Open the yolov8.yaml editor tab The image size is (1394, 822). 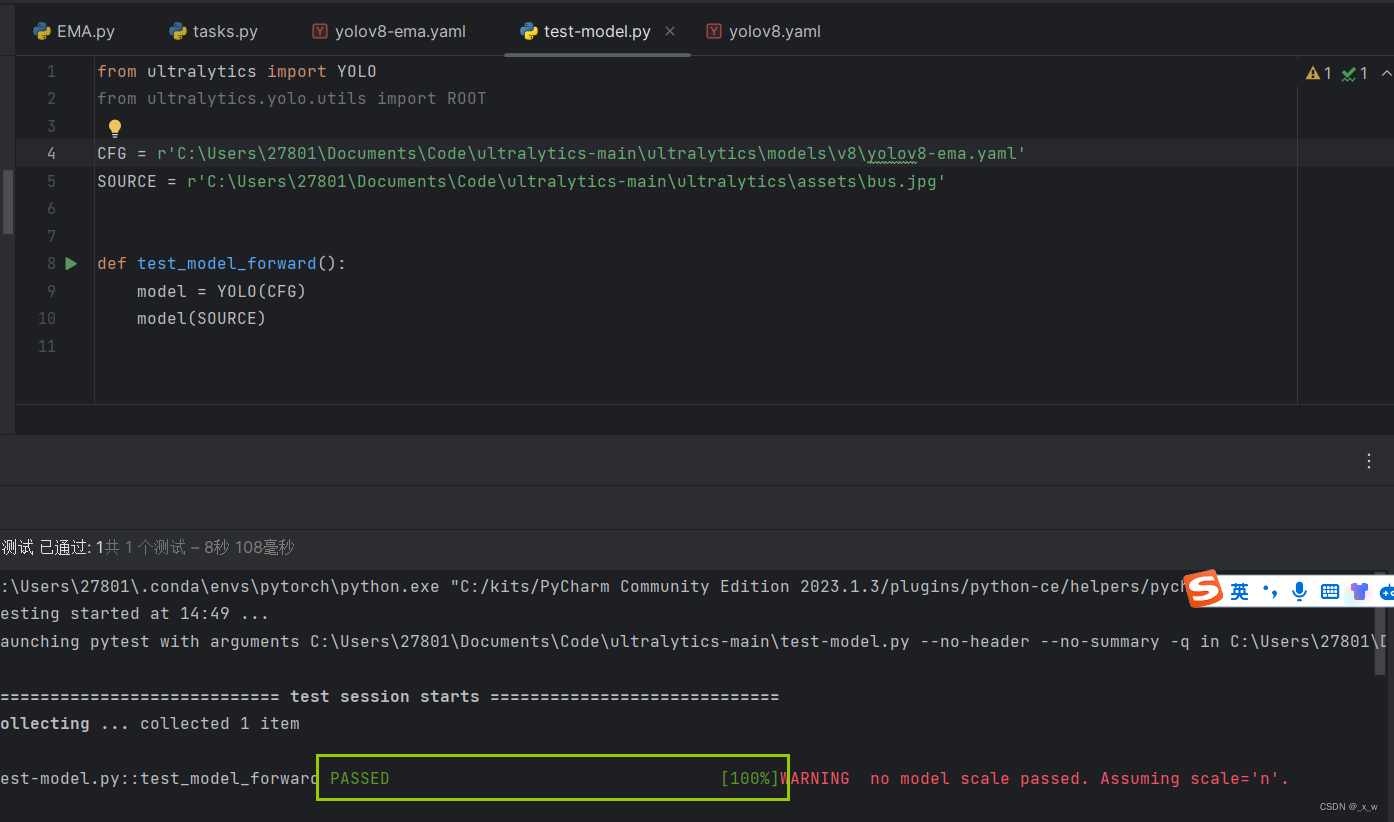tap(763, 31)
